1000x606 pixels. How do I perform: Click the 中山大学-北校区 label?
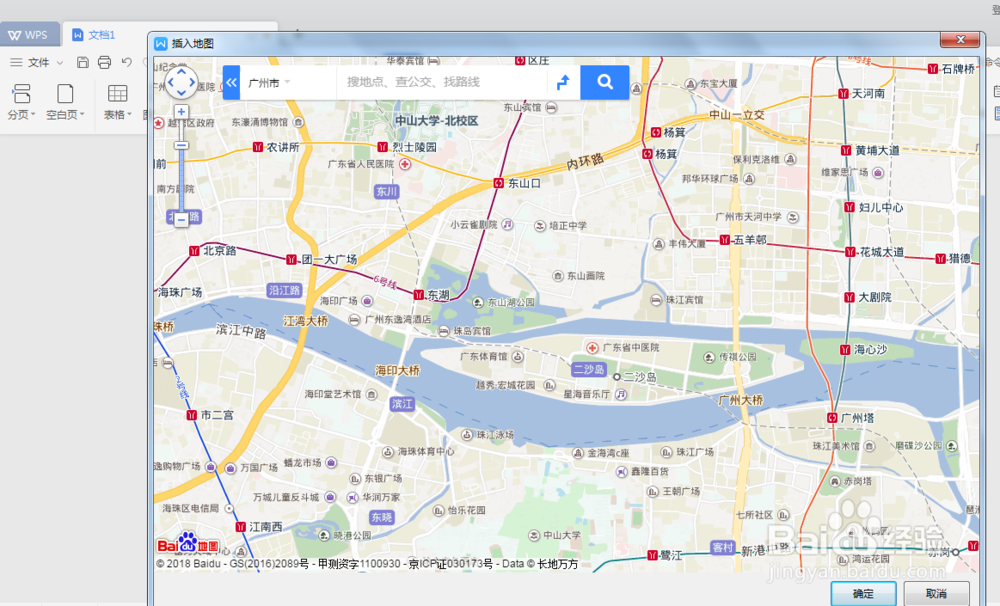tap(436, 121)
